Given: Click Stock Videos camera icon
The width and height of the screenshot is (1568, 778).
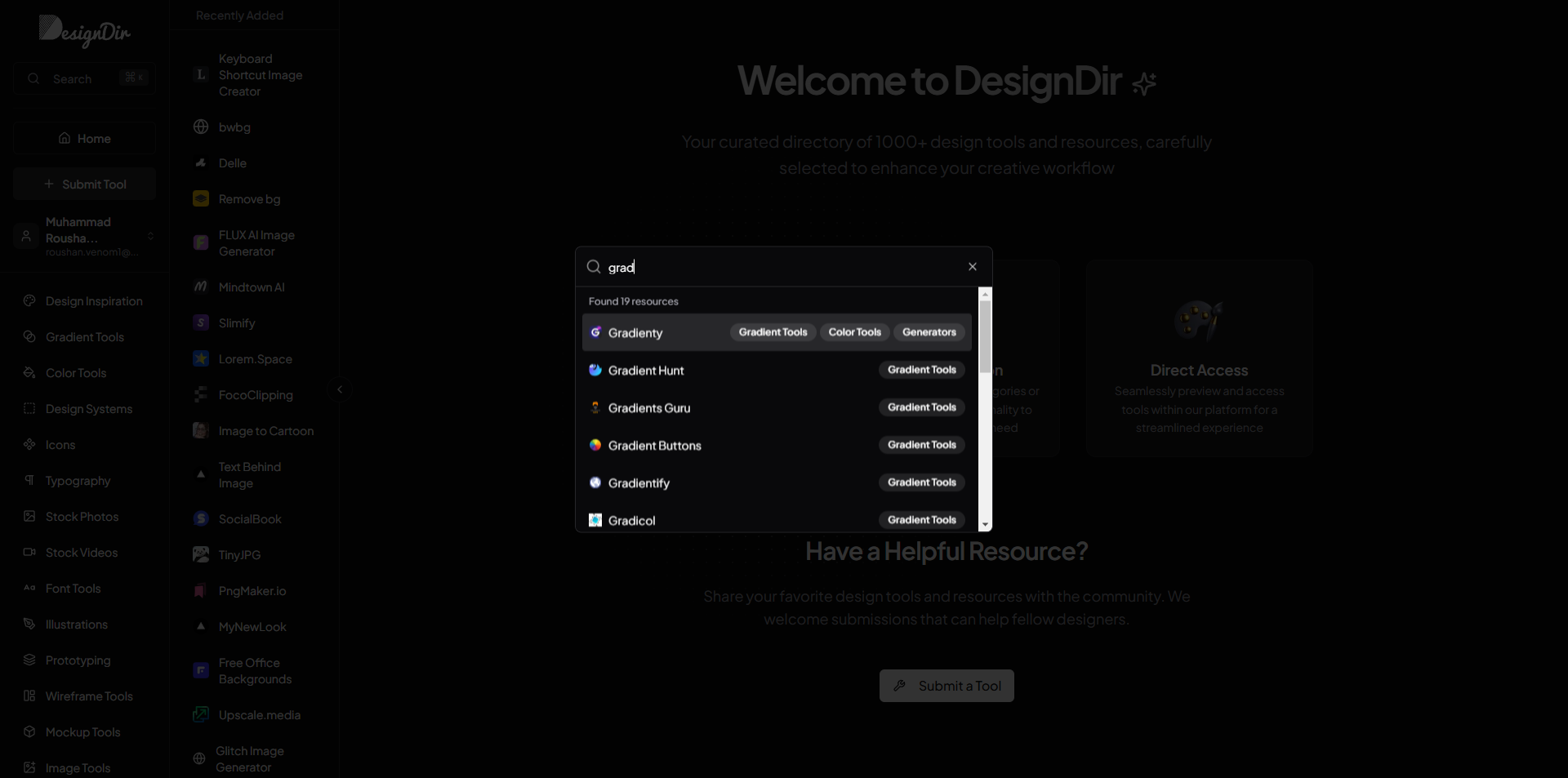Looking at the screenshot, I should tap(29, 552).
